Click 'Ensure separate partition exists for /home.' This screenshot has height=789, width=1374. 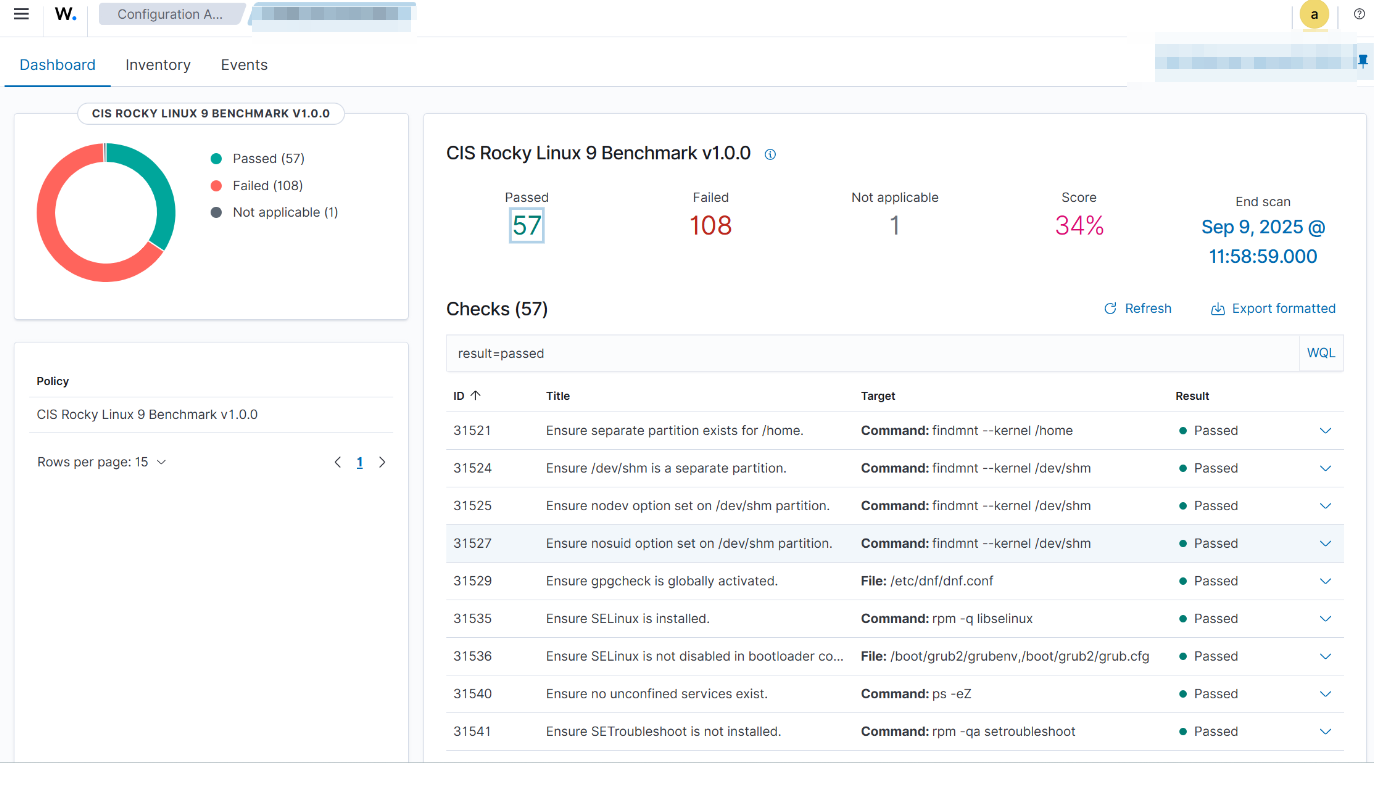click(675, 431)
